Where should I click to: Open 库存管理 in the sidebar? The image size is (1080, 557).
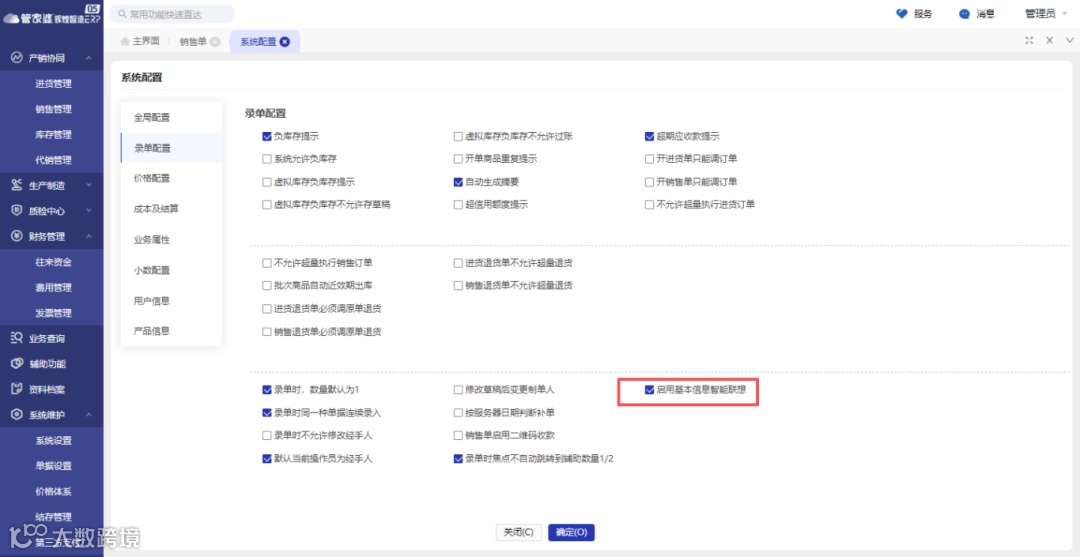coord(52,135)
